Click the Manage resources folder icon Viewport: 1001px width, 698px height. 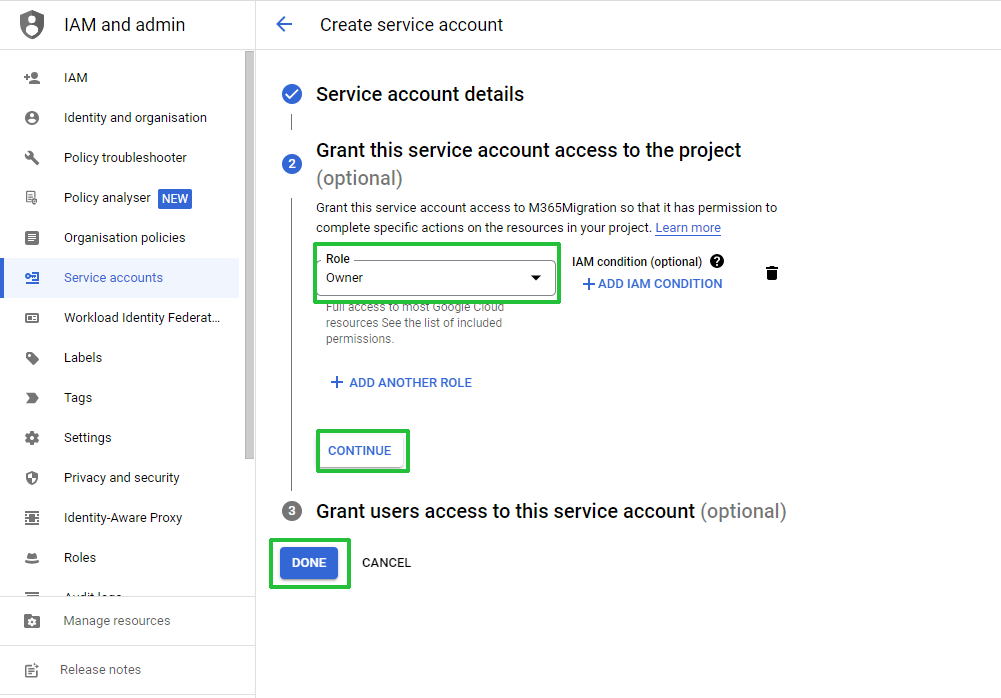(32, 621)
